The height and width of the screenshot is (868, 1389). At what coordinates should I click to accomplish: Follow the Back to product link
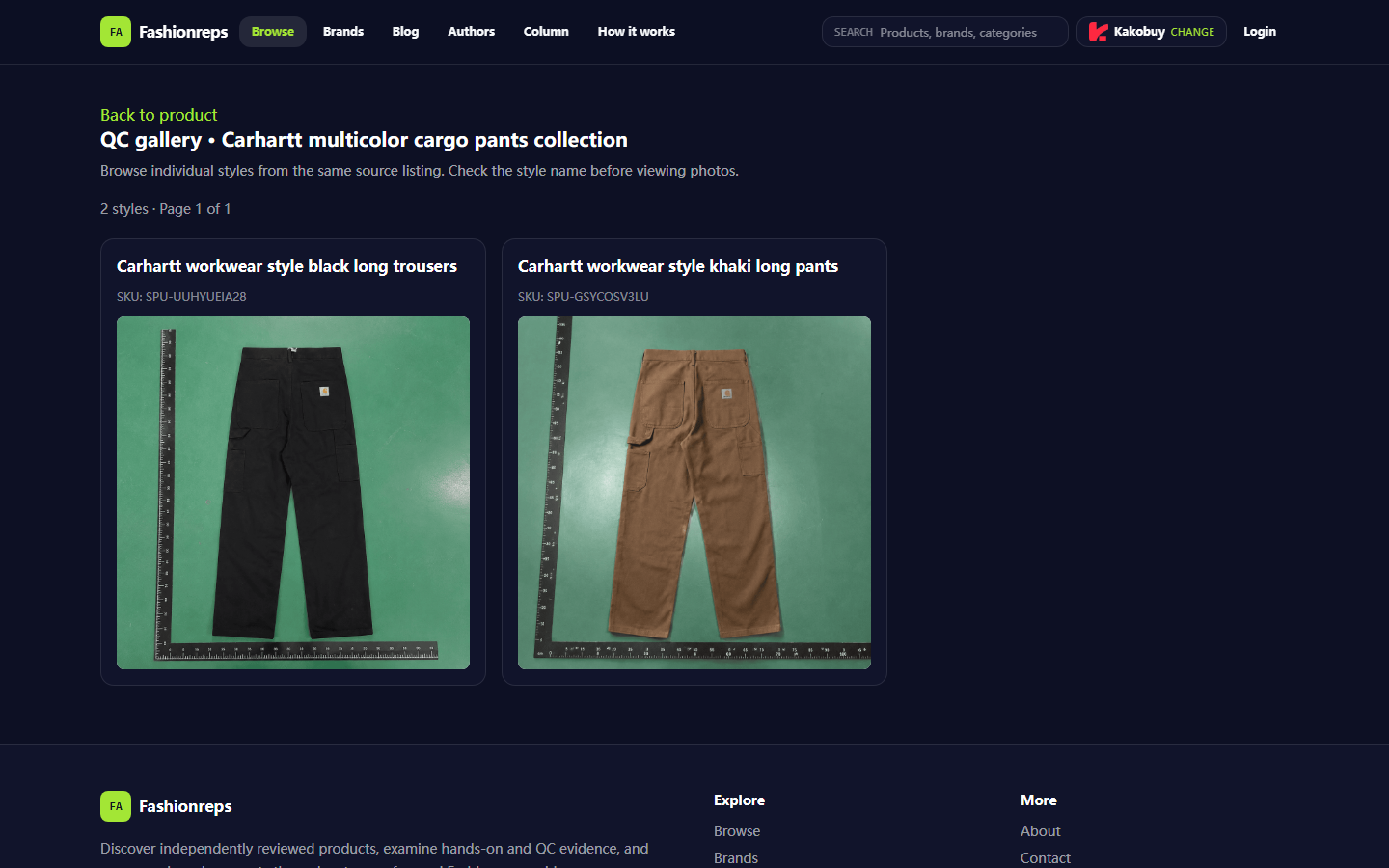click(x=159, y=115)
